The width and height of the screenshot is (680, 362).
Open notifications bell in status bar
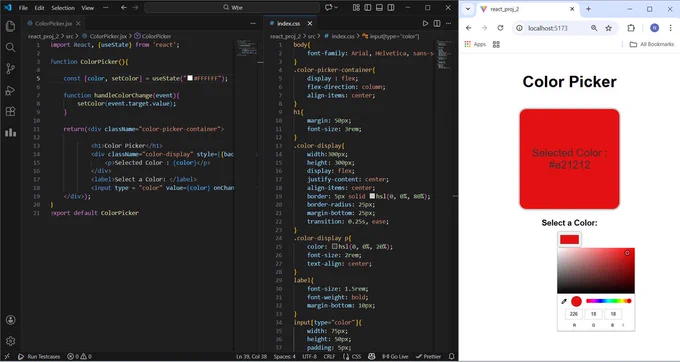pos(451,356)
